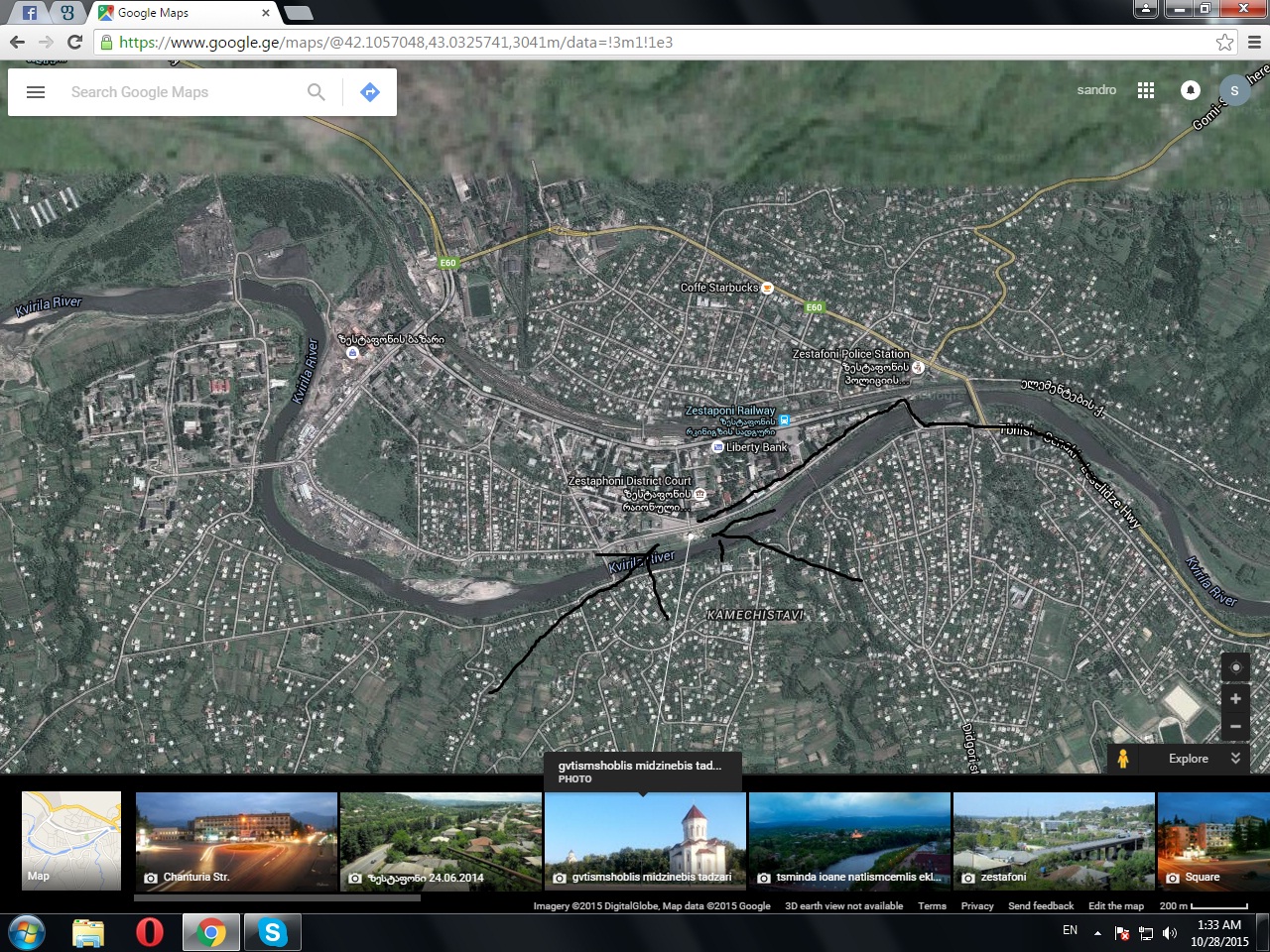The image size is (1270, 952).
Task: Click the EN language indicator
Action: click(x=1070, y=930)
